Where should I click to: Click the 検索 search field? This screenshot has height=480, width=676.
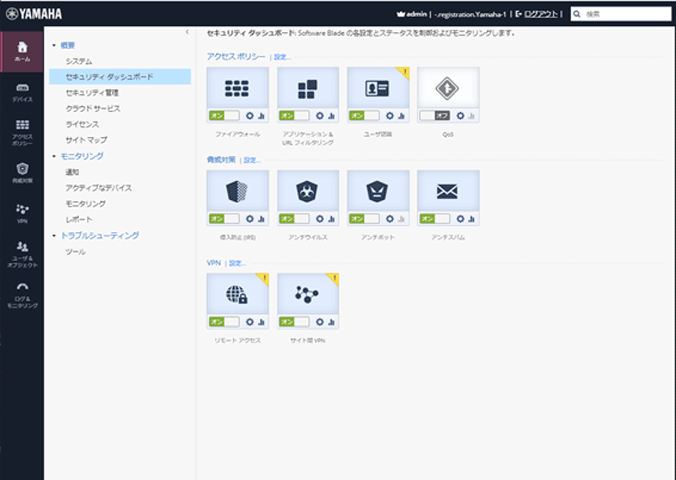click(626, 14)
